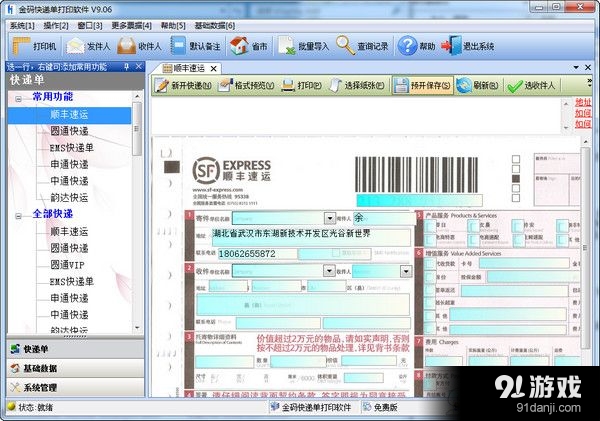Open the 收件人 name dropdown arrow
Viewport: 600px width, 421px height.
click(406, 271)
